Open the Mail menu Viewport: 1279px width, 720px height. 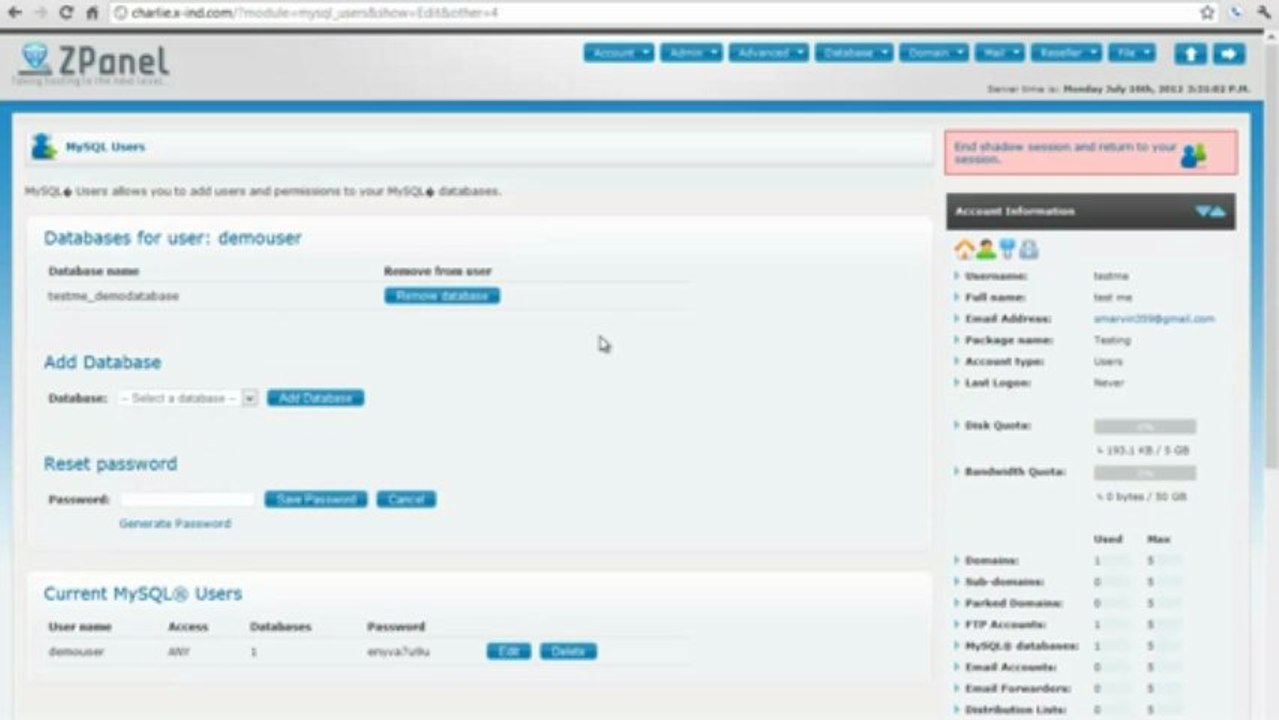point(1000,53)
